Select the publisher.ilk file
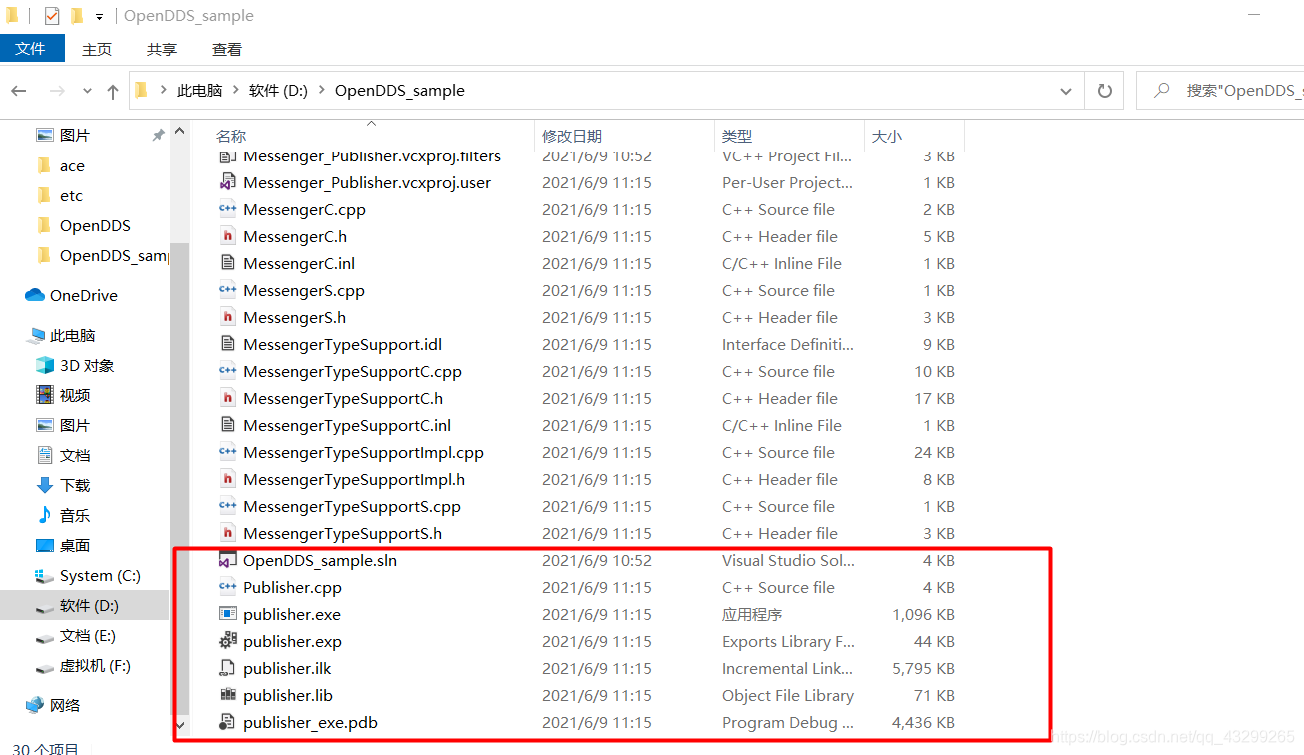1304x755 pixels. [287, 669]
